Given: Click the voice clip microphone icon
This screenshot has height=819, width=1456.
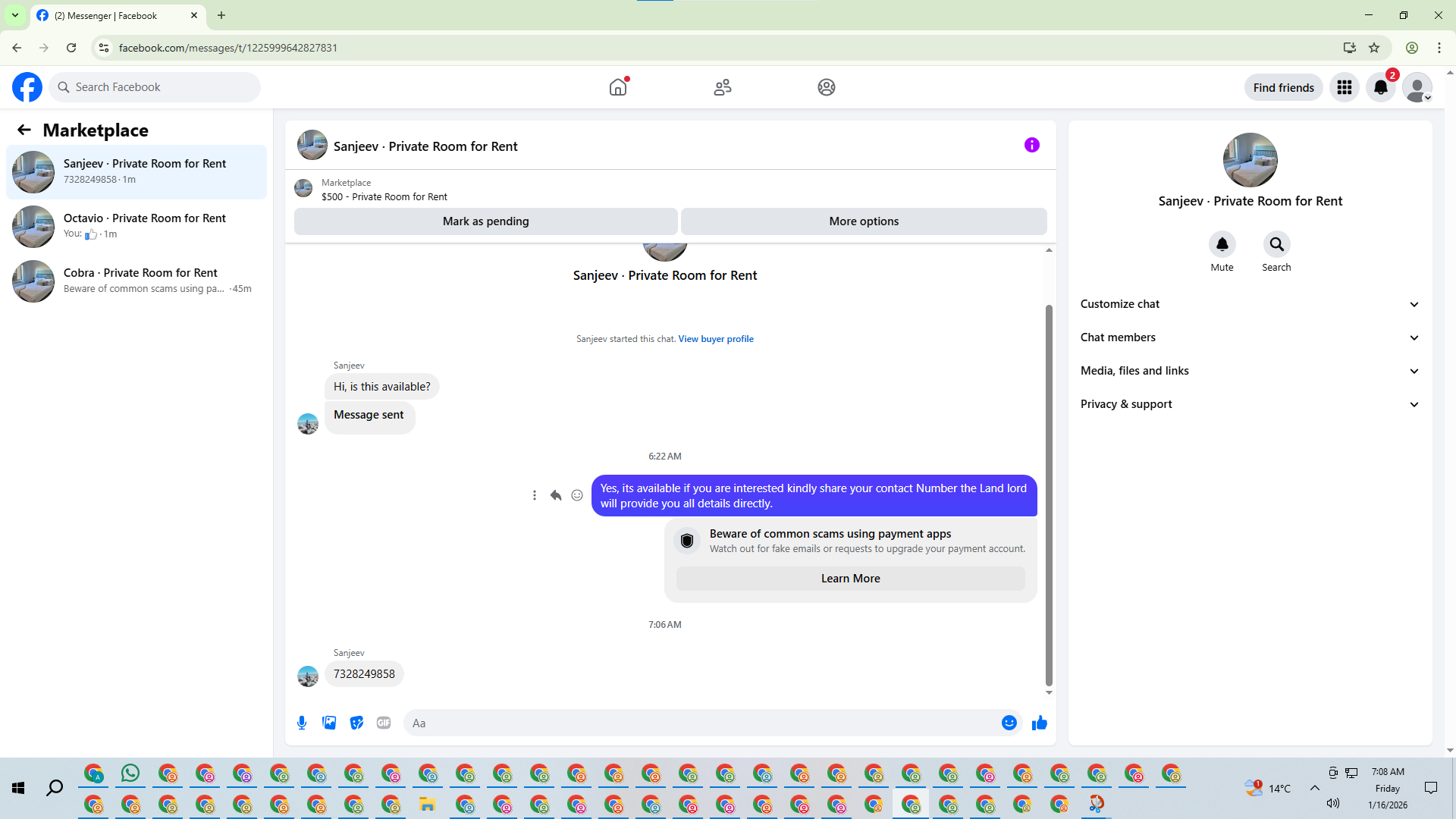Looking at the screenshot, I should tap(302, 723).
